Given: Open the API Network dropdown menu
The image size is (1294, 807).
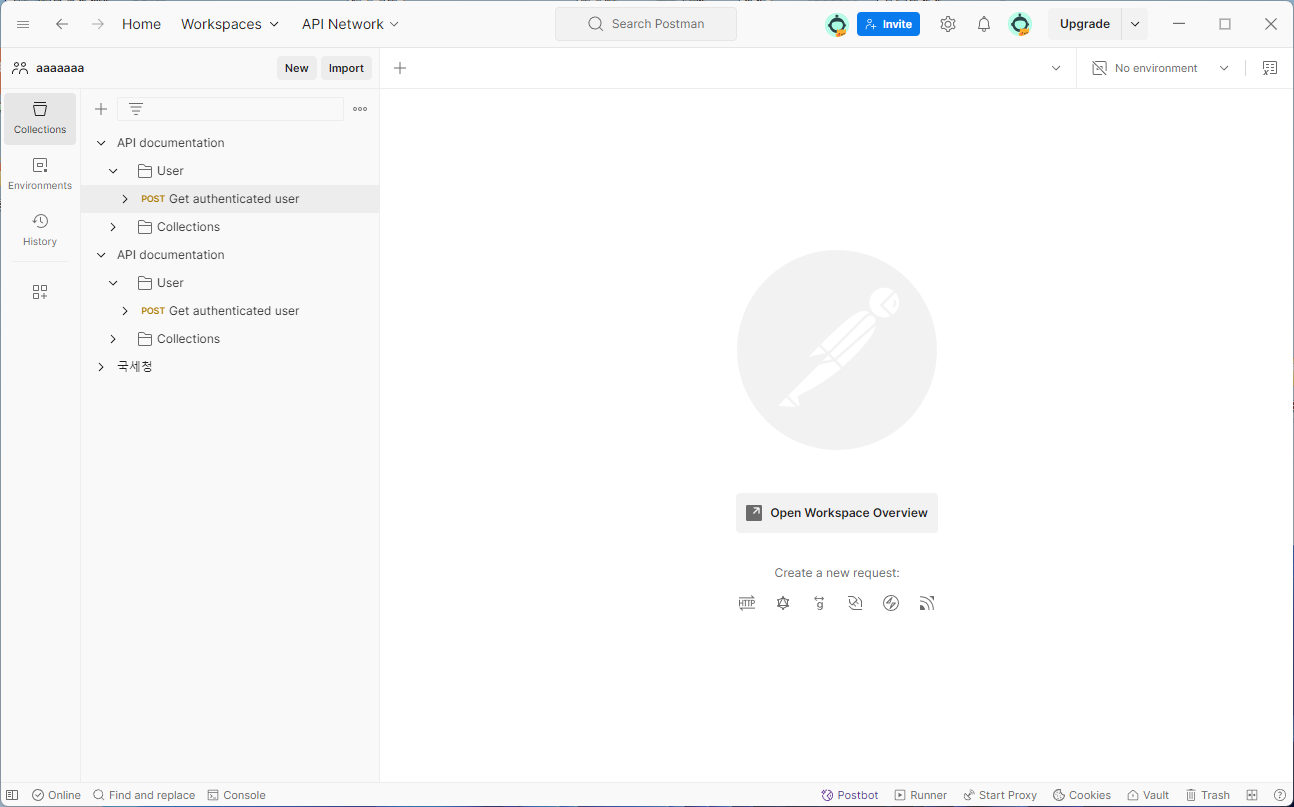Looking at the screenshot, I should 351,24.
